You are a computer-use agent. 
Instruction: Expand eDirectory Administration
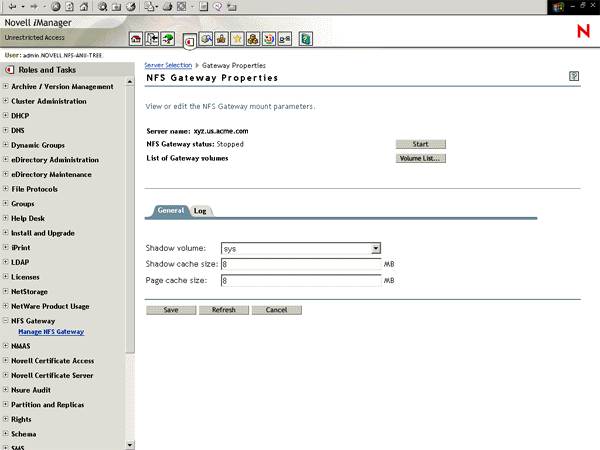click(x=5, y=159)
